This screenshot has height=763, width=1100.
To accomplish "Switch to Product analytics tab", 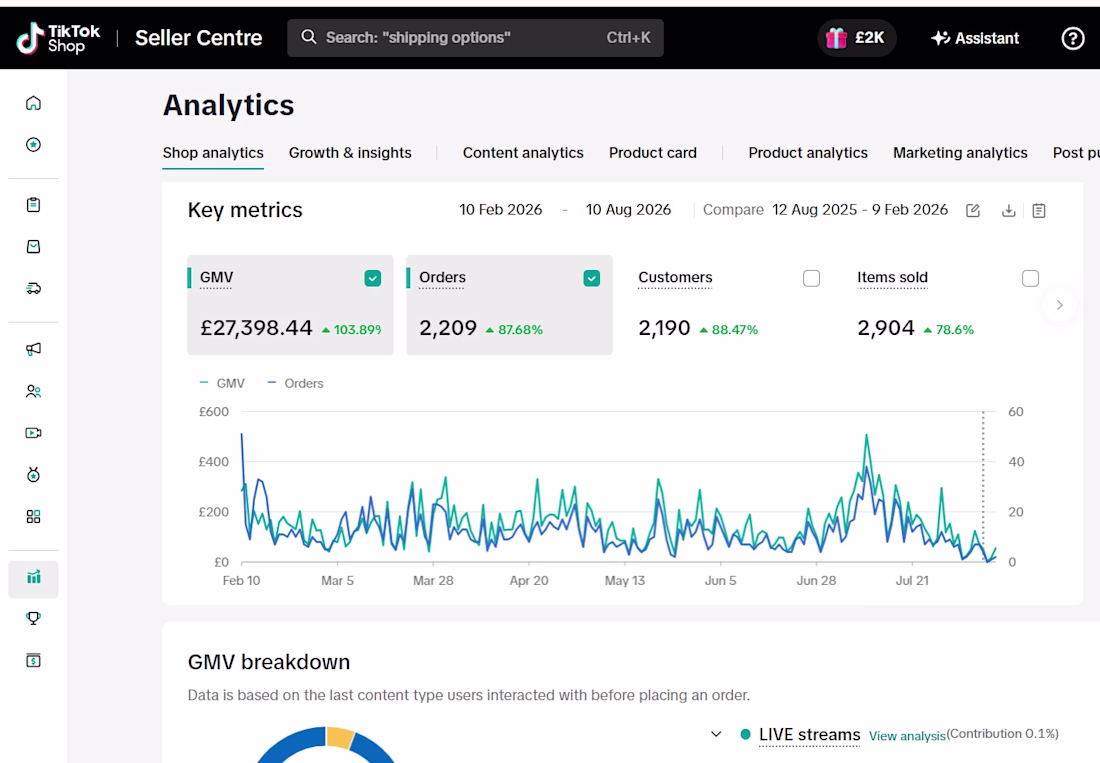I will [807, 153].
